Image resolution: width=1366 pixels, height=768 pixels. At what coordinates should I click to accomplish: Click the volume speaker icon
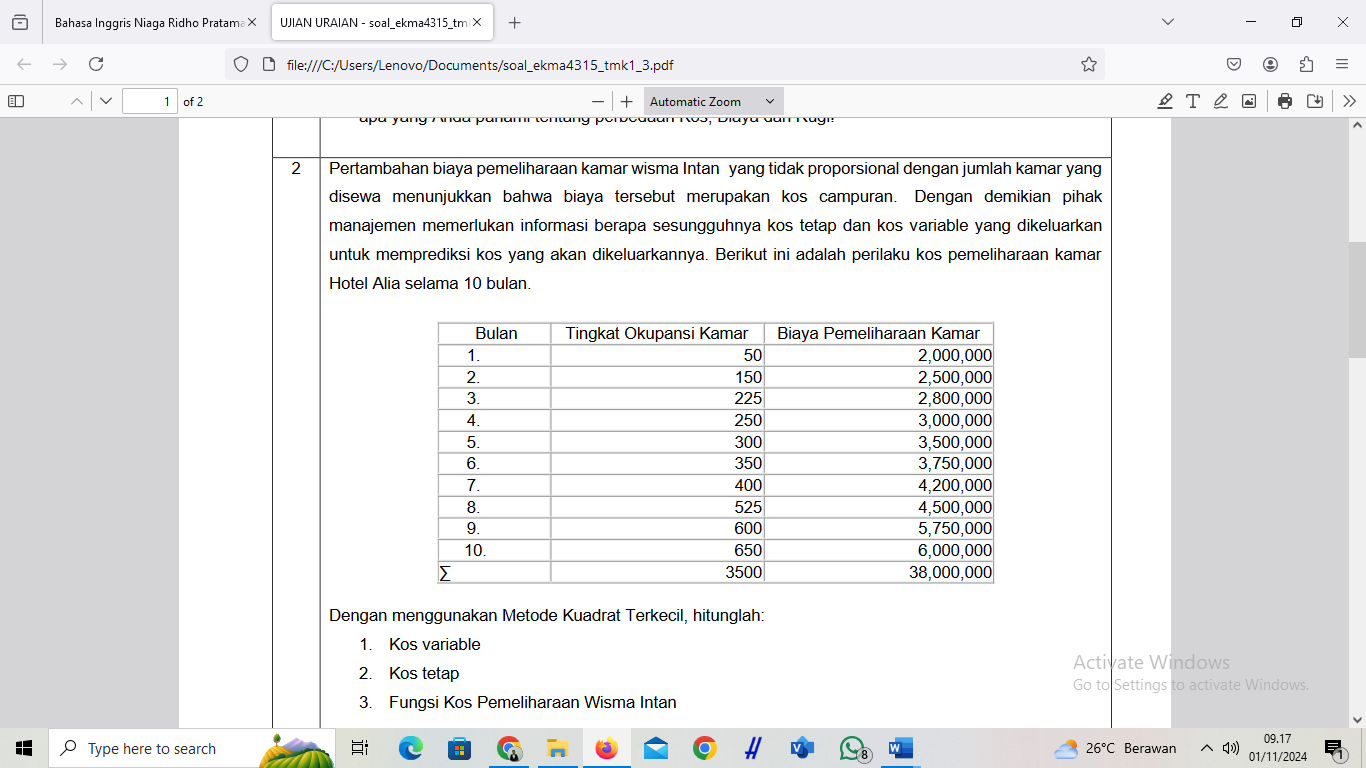pos(1231,748)
